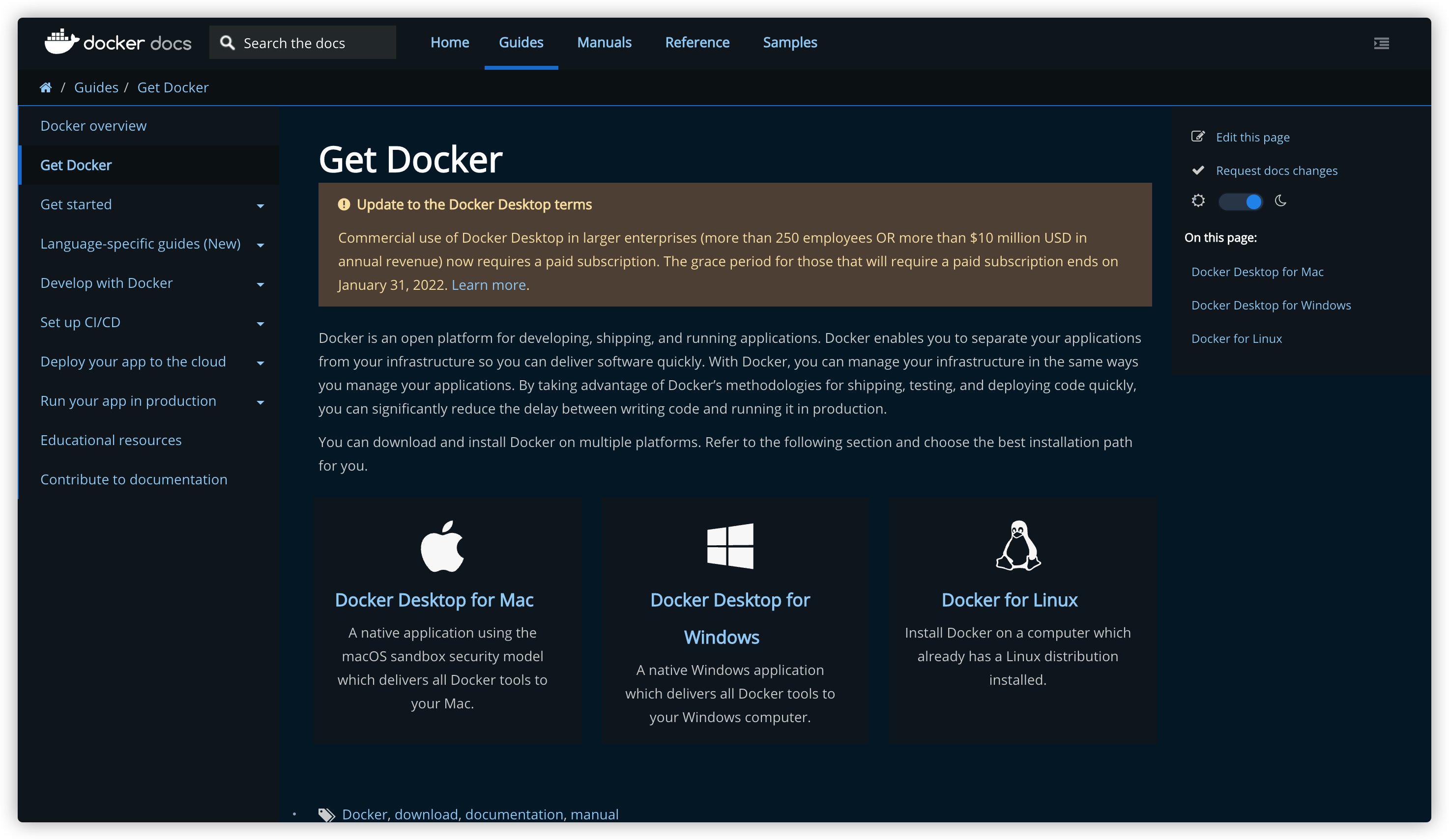The image size is (1449, 840).
Task: Click the Get Docker page title
Action: pos(410,160)
